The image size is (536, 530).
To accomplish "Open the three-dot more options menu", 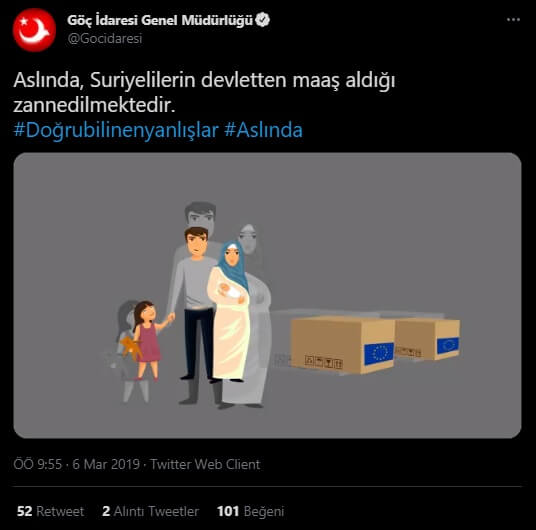I will click(x=513, y=20).
